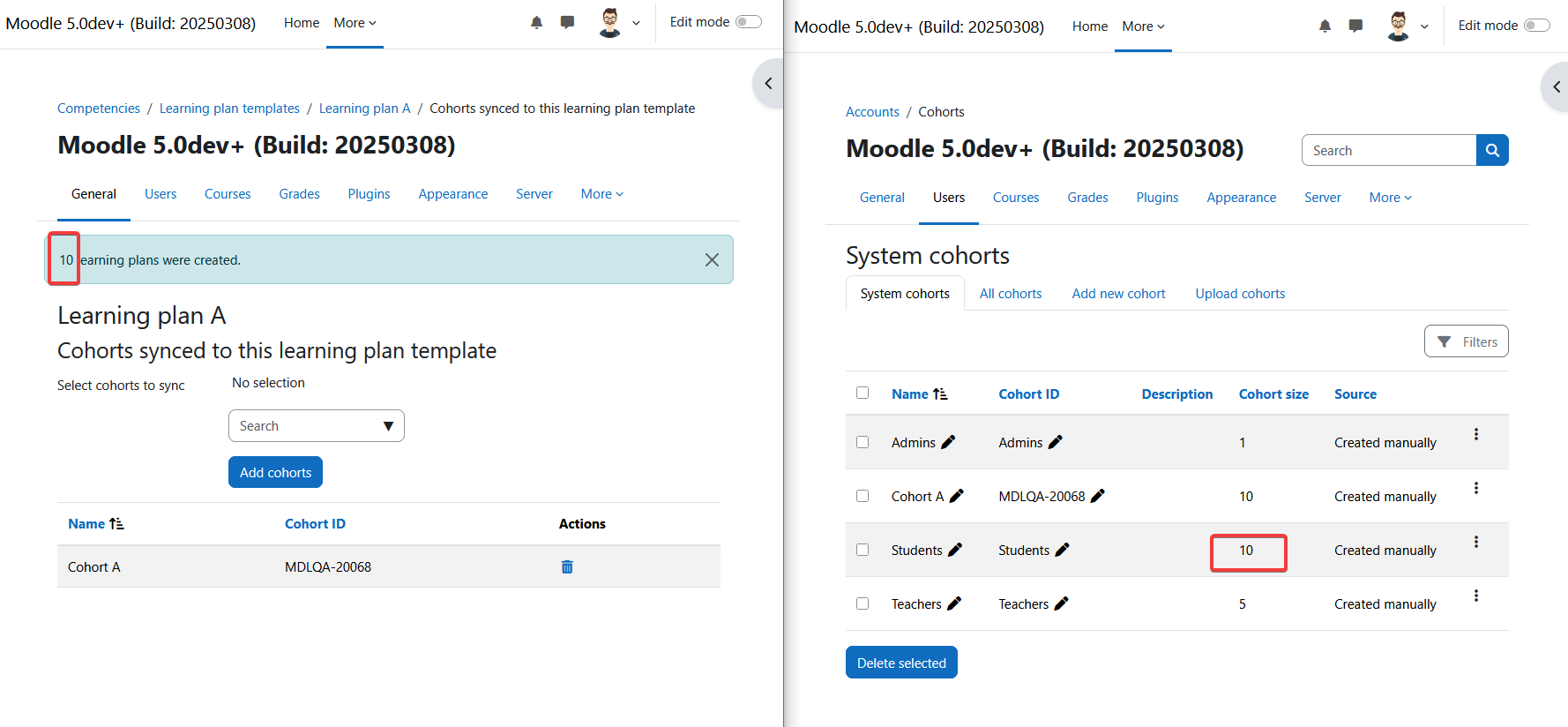Edit Teachers cohort ID pencil

(1061, 603)
